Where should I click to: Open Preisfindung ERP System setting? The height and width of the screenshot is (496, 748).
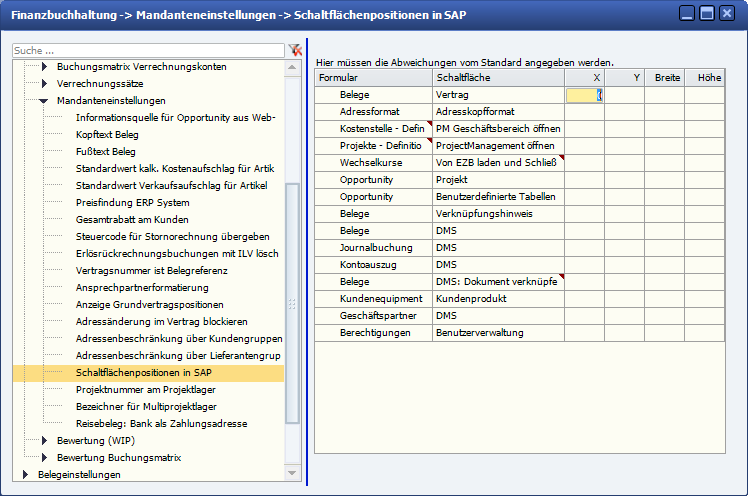point(133,203)
